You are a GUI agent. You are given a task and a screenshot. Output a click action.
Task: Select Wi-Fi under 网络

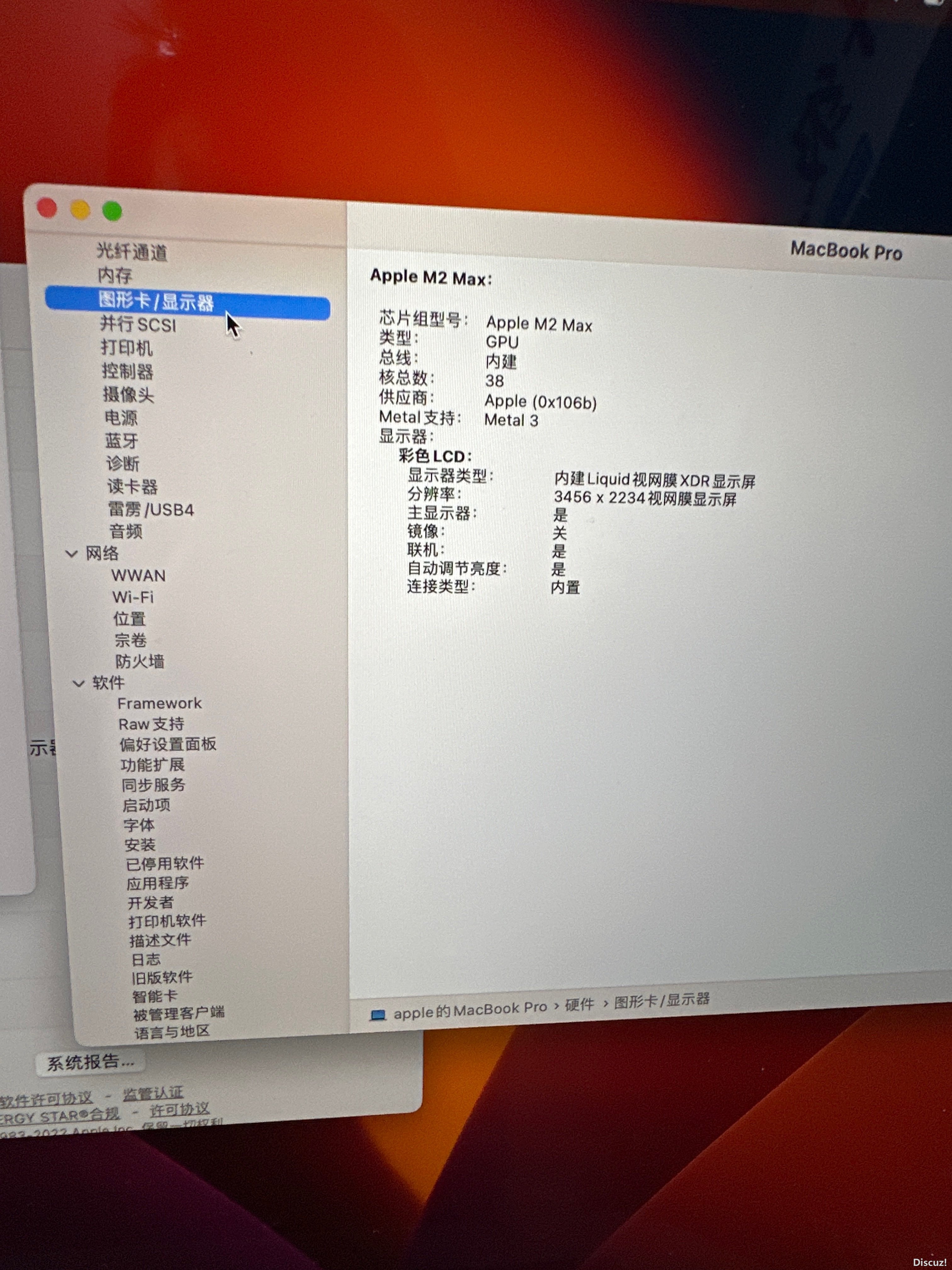click(x=133, y=597)
